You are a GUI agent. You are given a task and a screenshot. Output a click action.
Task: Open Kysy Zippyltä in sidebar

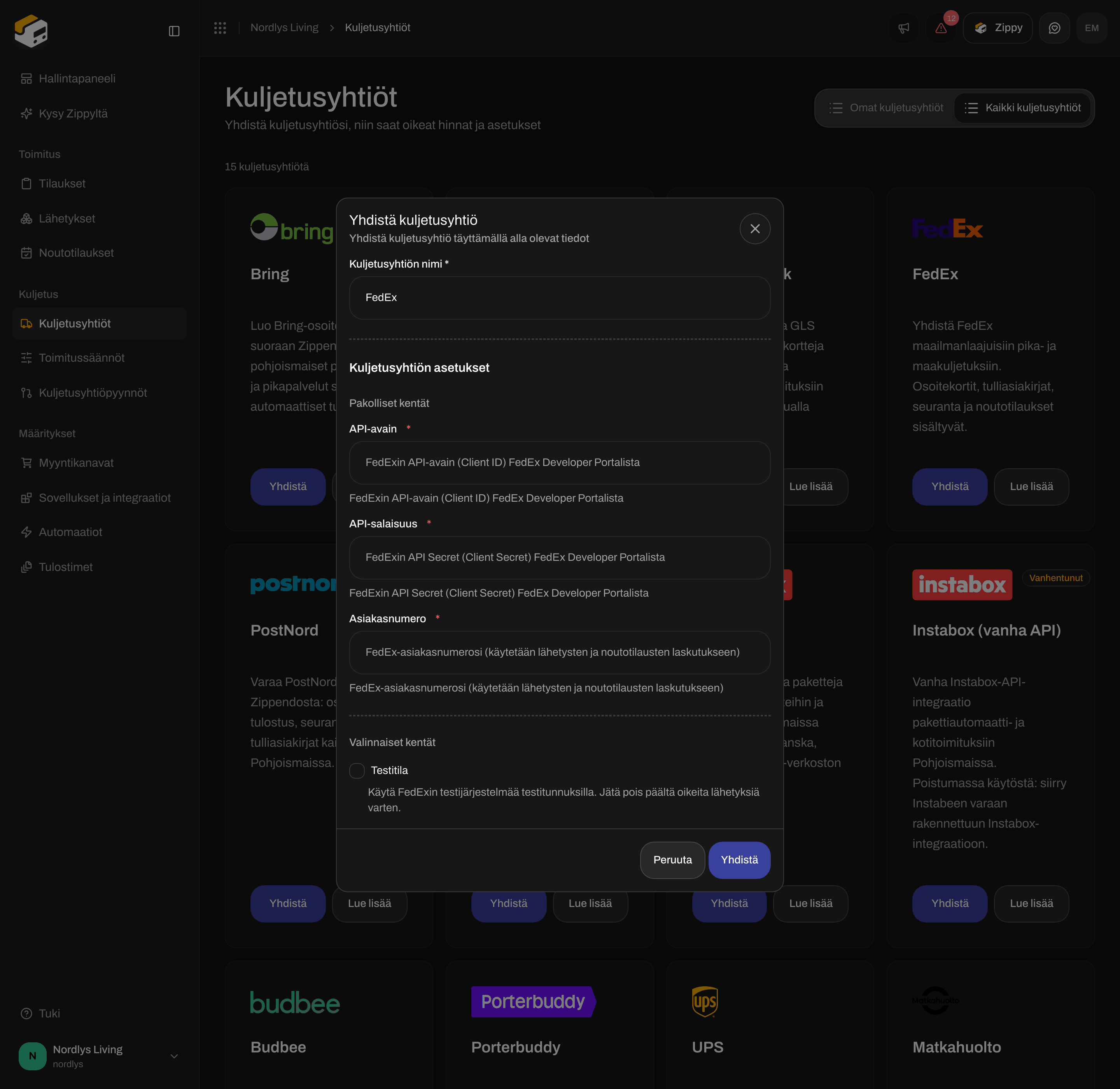(100, 113)
